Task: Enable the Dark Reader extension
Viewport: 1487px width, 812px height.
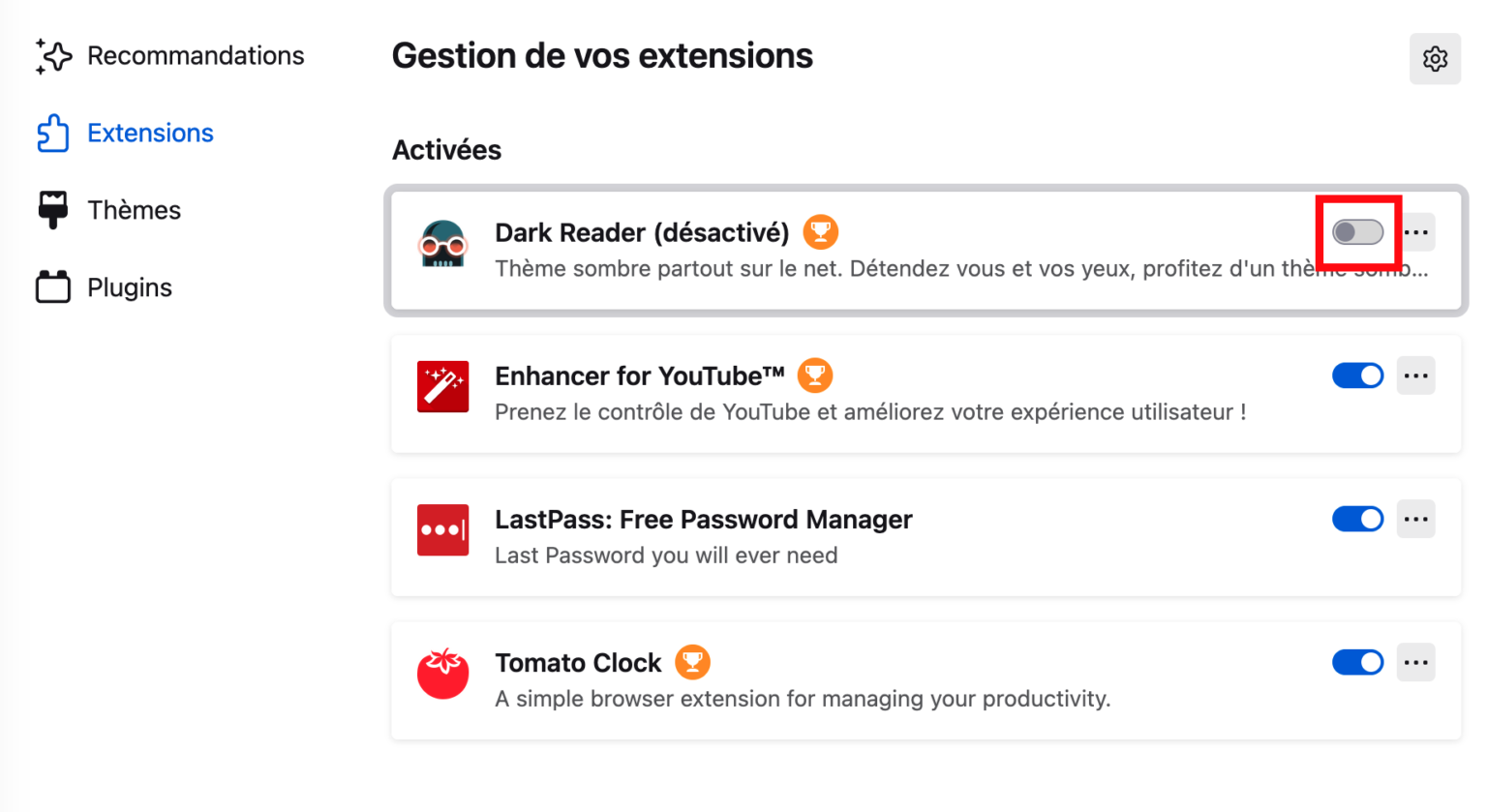Action: click(1357, 232)
